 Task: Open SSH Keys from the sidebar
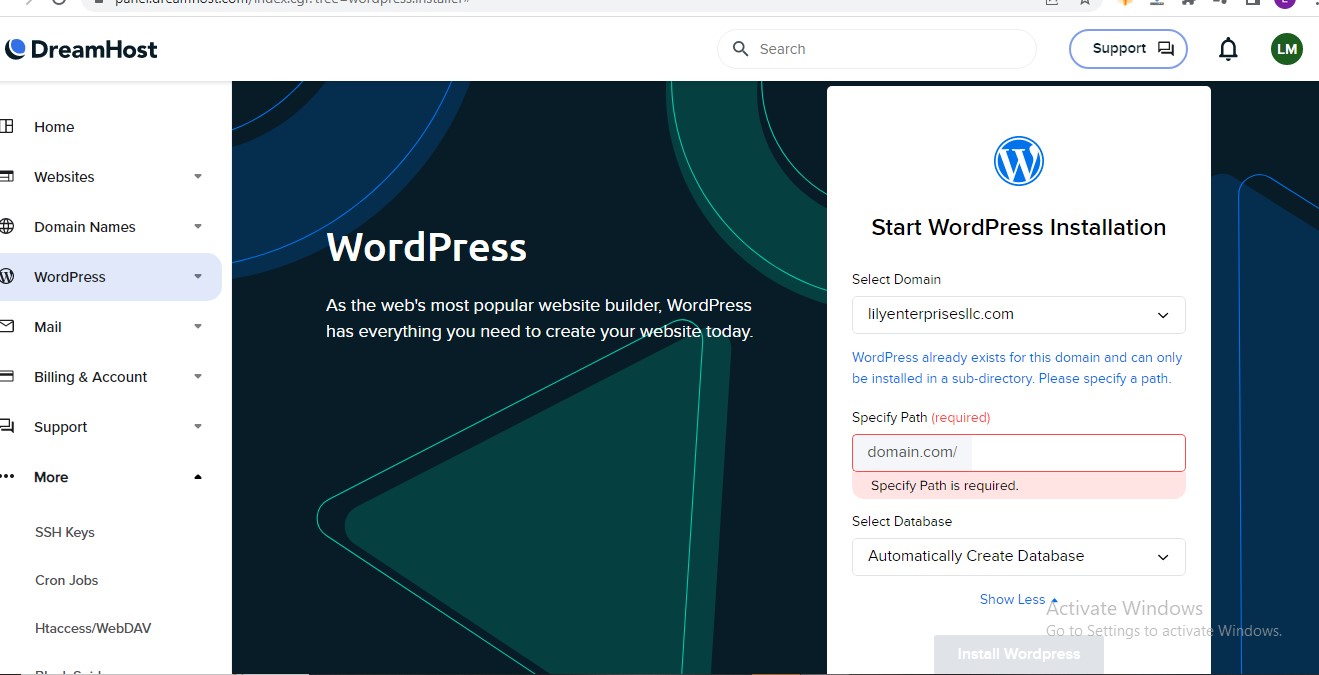tap(64, 531)
